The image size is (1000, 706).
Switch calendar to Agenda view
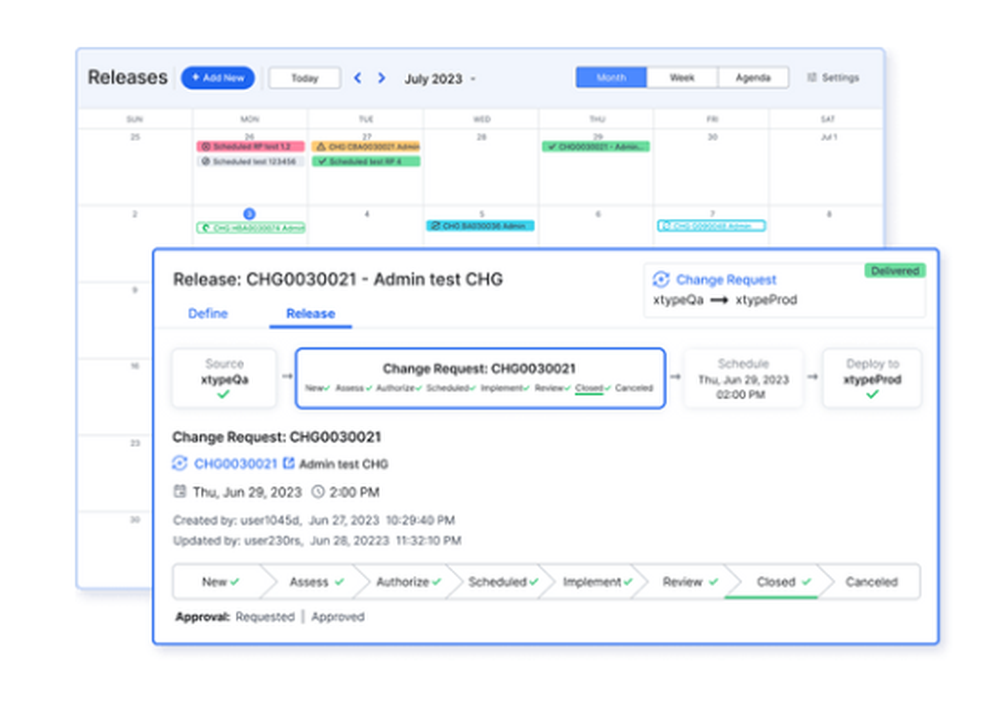pos(753,77)
